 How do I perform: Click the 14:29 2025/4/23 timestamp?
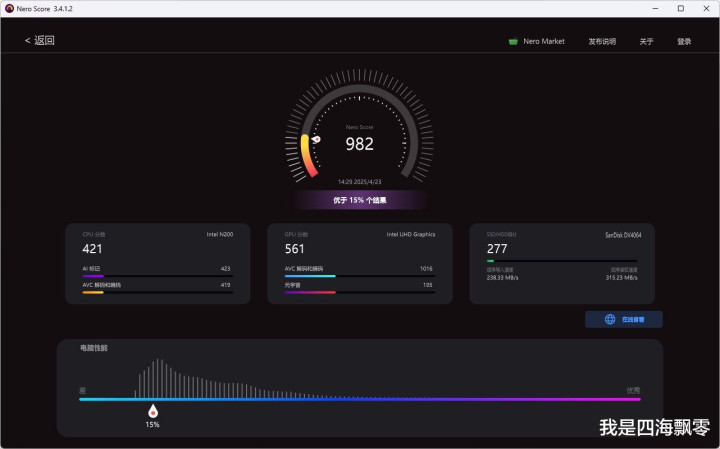[x=360, y=182]
